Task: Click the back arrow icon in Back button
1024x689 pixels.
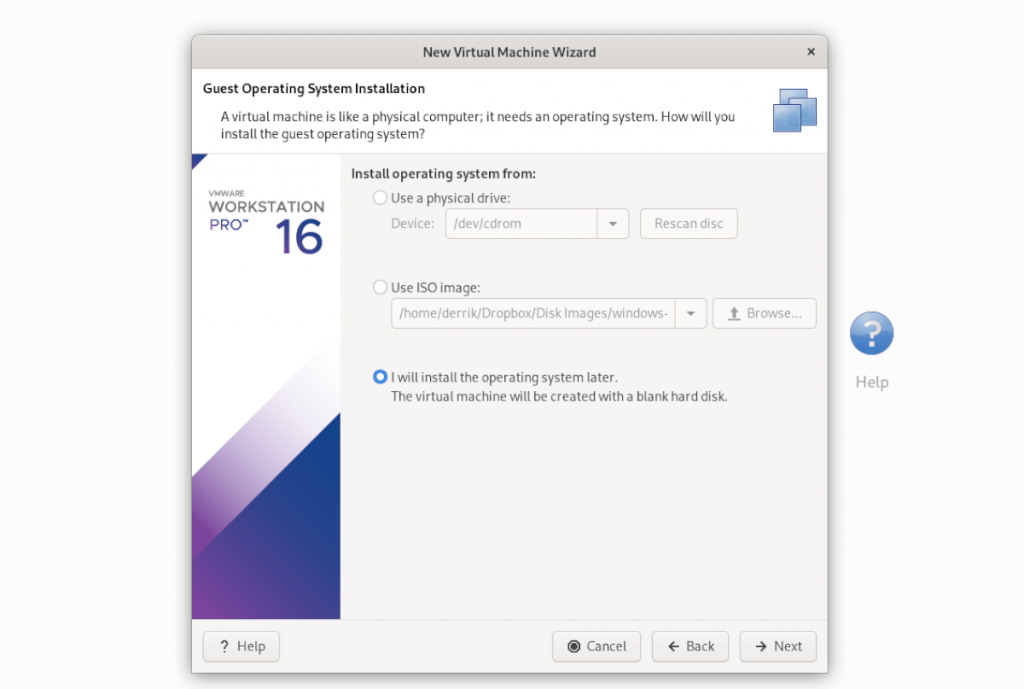Action: [x=672, y=646]
